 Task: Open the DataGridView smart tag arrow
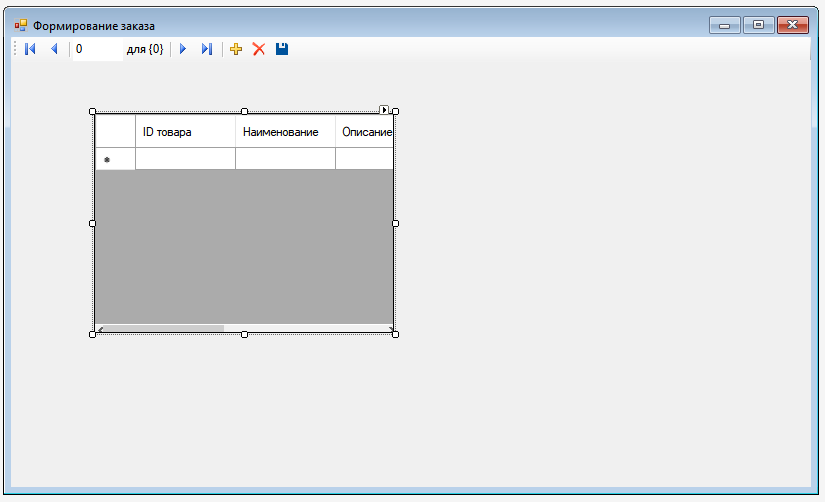pos(384,109)
